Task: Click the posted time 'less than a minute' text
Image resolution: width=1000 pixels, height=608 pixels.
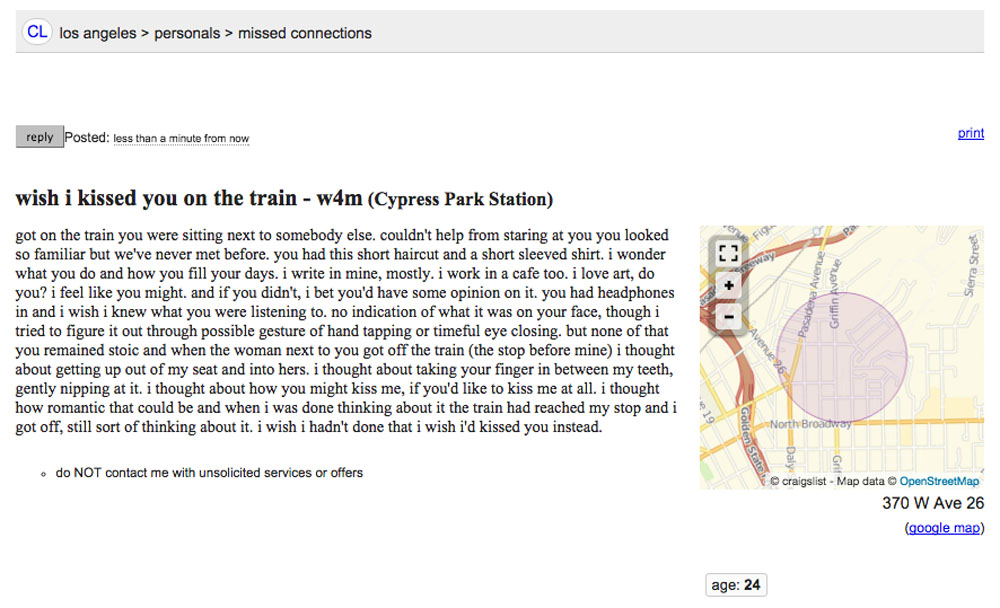Action: tap(181, 138)
